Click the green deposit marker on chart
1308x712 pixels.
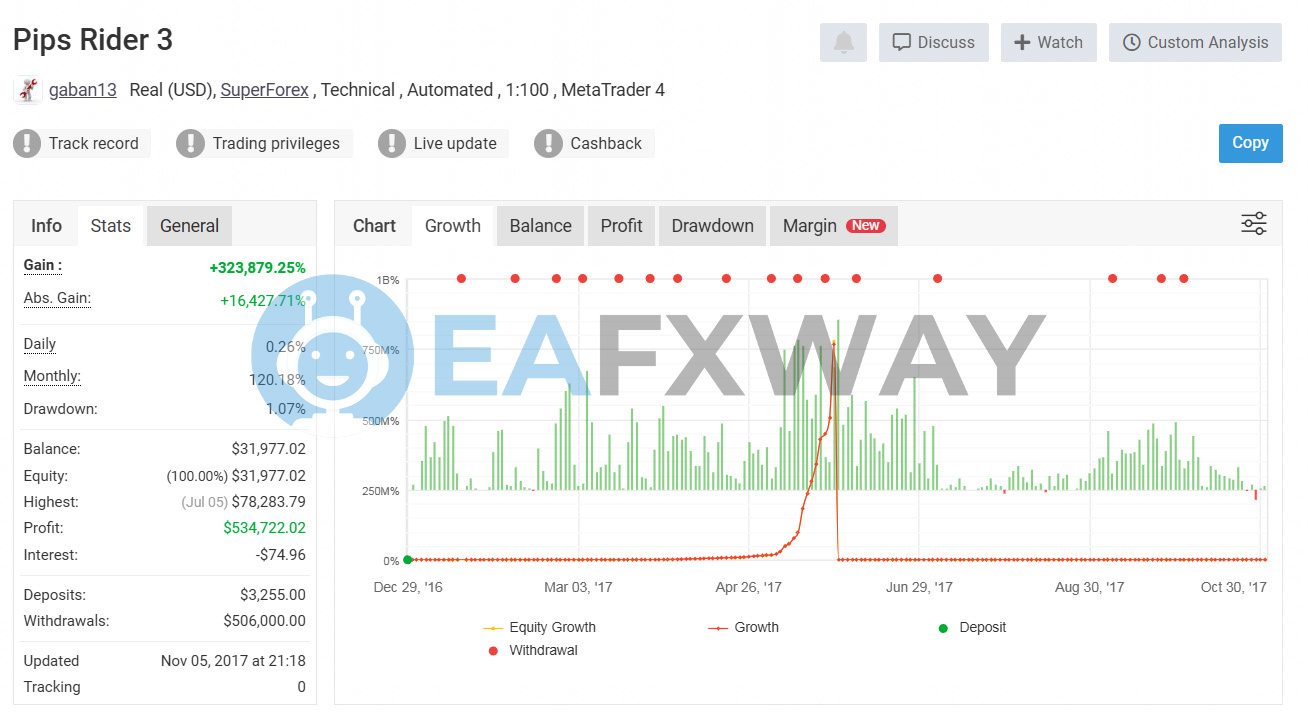(x=408, y=560)
